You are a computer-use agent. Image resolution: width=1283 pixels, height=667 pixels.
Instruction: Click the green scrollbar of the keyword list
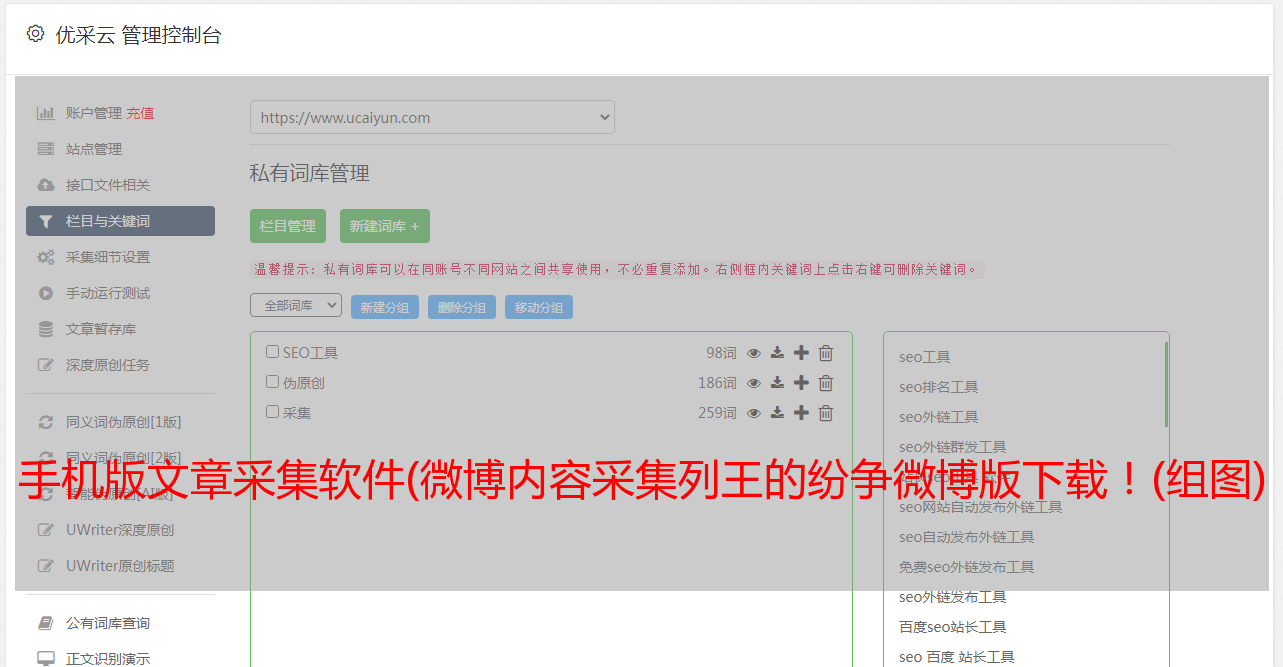point(1166,385)
